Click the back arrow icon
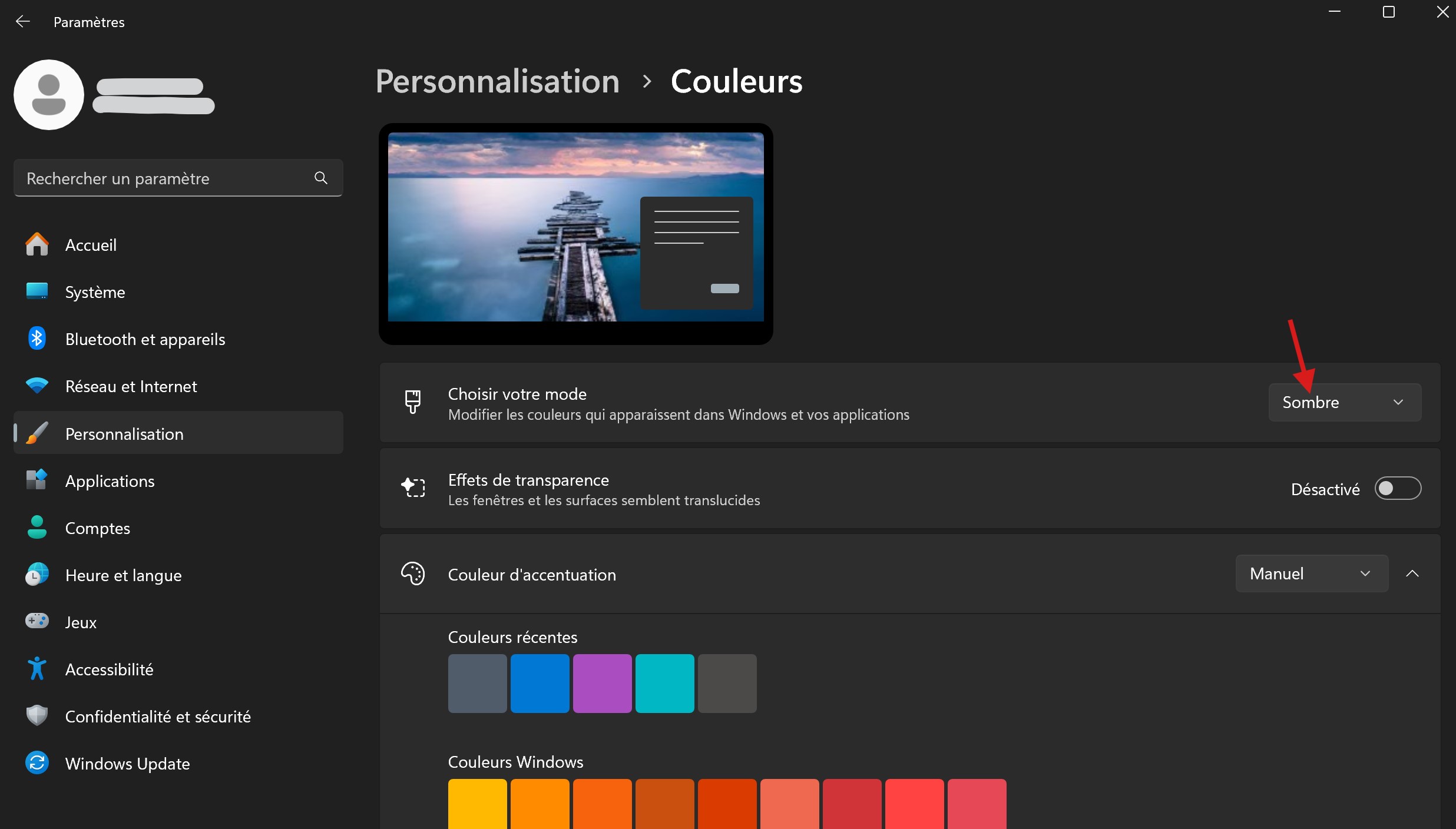 pos(22,22)
